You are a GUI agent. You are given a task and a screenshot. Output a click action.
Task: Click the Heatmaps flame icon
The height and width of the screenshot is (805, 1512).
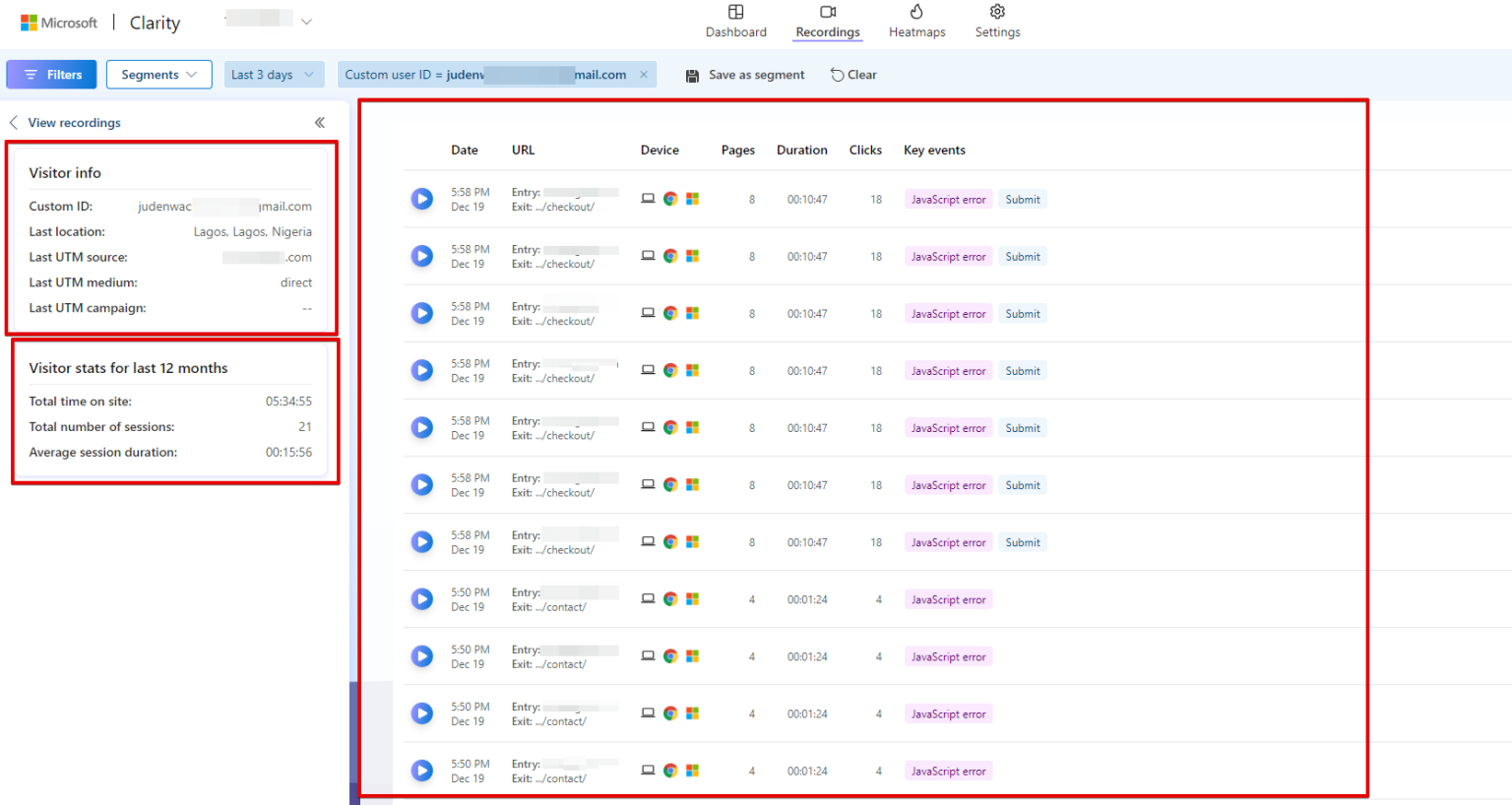click(915, 11)
